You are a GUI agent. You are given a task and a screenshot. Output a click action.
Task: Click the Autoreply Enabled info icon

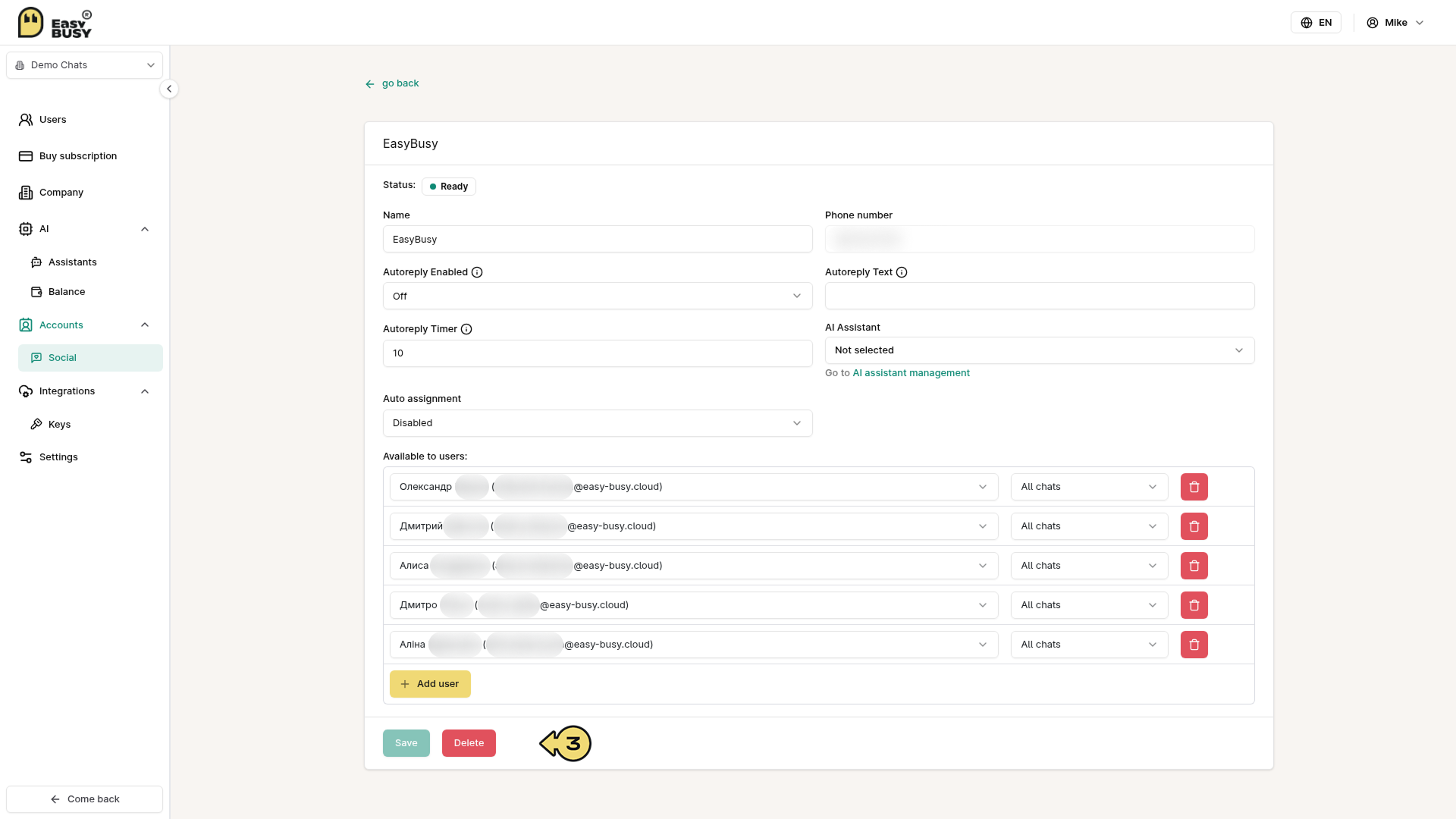pos(477,272)
